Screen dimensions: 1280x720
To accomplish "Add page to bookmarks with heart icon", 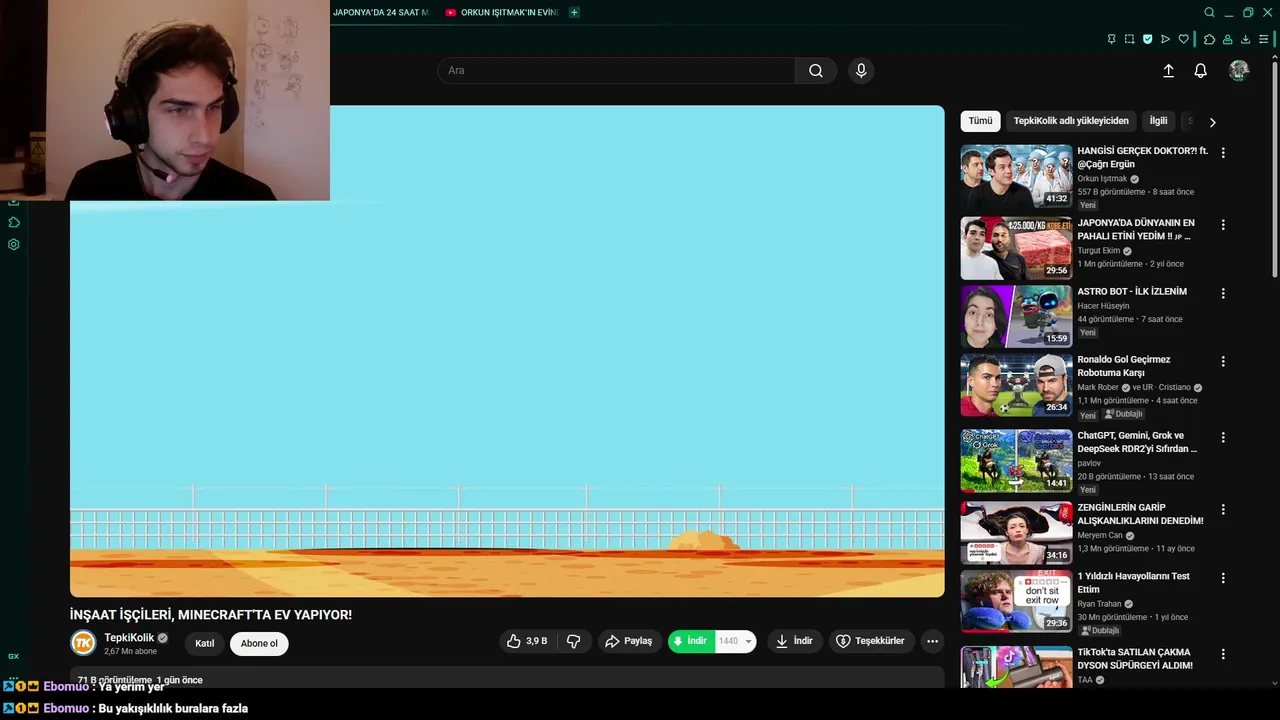I will click(1184, 39).
